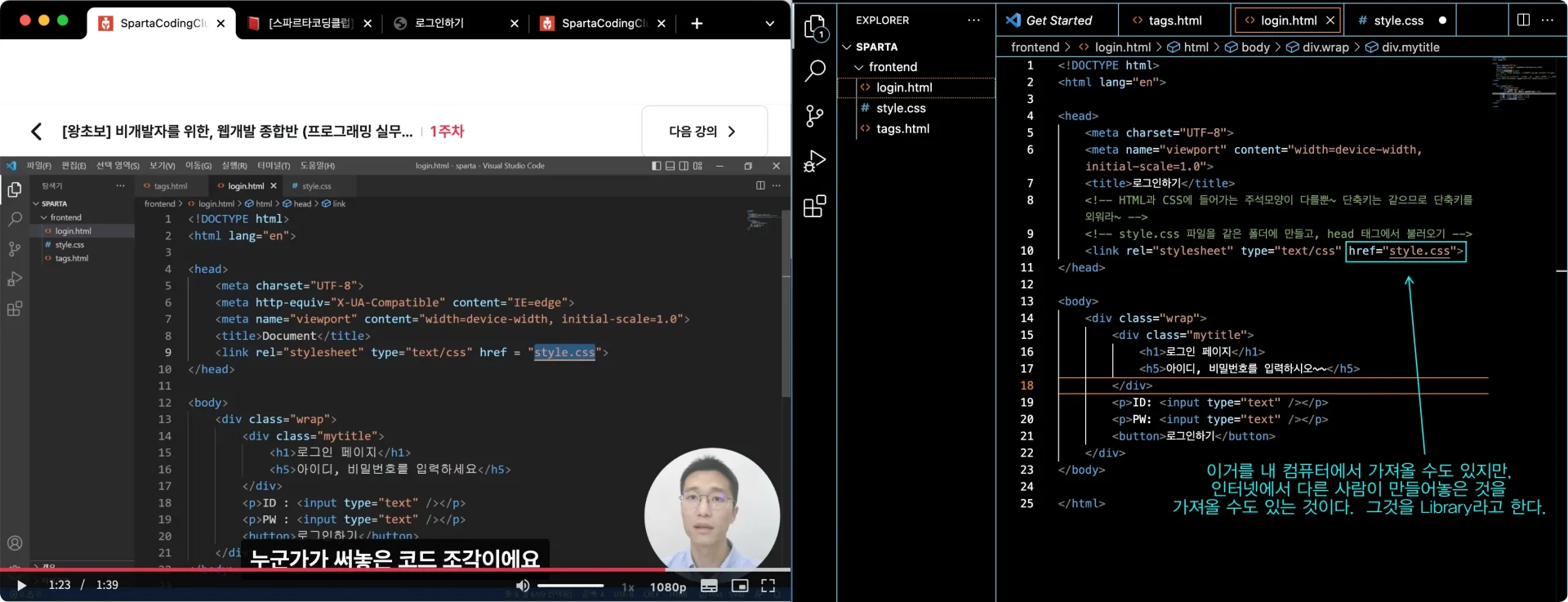
Task: Click the Source Control icon in video's VS Code
Action: [x=15, y=249]
